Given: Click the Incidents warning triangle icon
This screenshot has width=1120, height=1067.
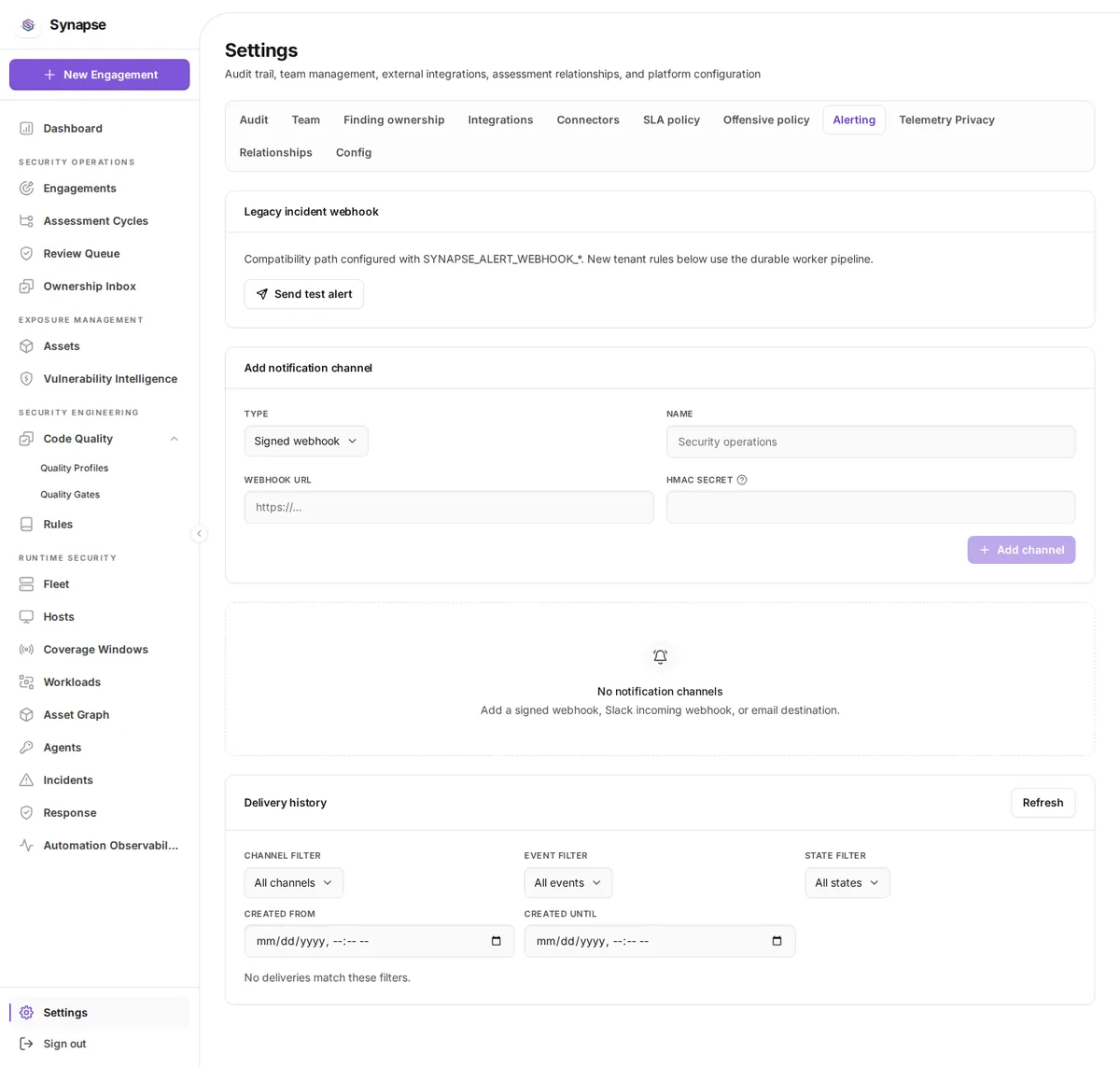Looking at the screenshot, I should (26, 779).
